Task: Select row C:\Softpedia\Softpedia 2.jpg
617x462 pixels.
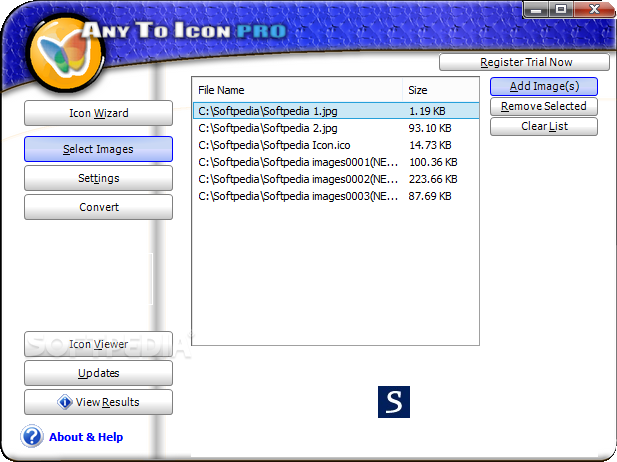Action: click(x=336, y=128)
